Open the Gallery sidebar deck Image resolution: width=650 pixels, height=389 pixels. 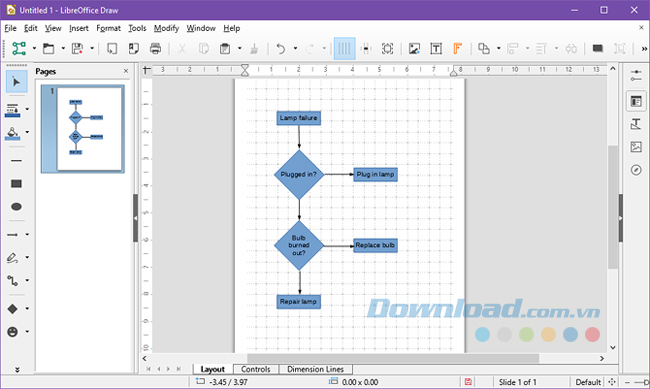click(x=636, y=147)
